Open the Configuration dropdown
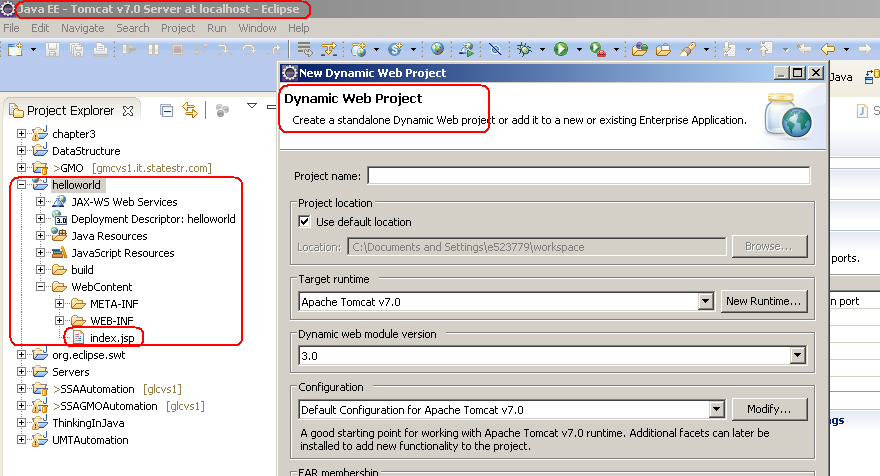 pos(717,409)
